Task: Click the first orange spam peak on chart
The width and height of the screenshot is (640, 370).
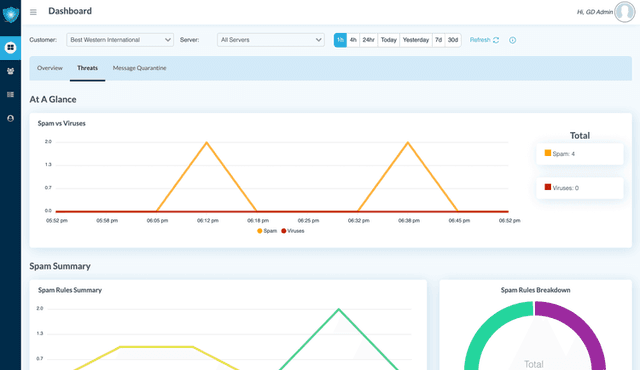Action: coord(207,142)
